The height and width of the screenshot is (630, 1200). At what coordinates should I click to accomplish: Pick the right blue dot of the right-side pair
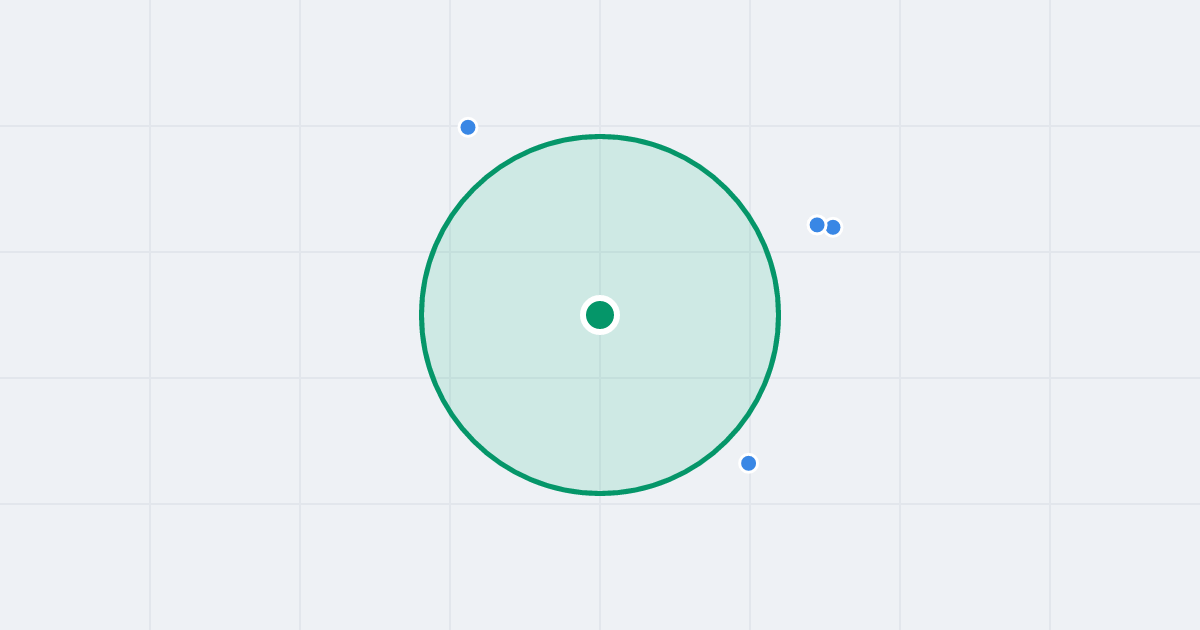[x=833, y=227]
